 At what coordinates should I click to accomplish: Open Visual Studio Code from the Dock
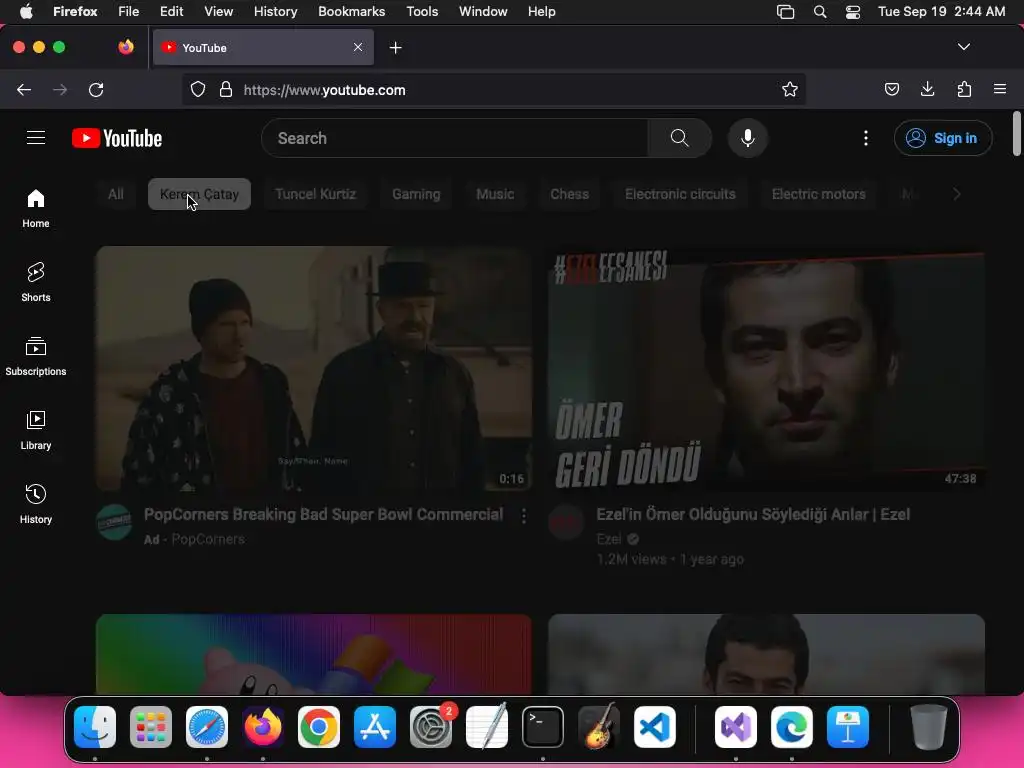[655, 727]
